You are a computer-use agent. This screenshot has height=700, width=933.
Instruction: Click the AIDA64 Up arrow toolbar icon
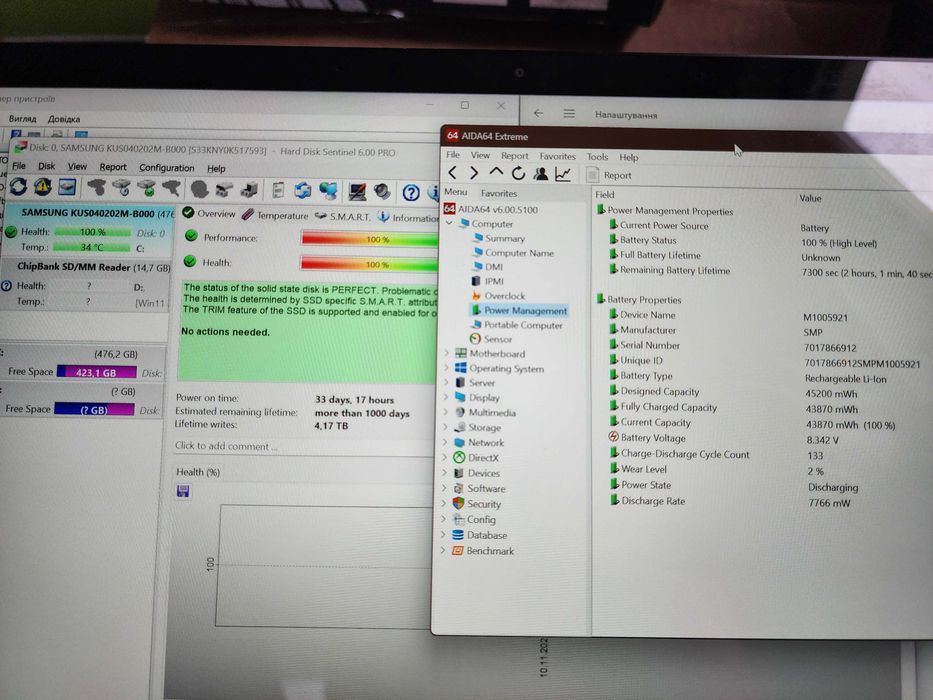point(496,173)
